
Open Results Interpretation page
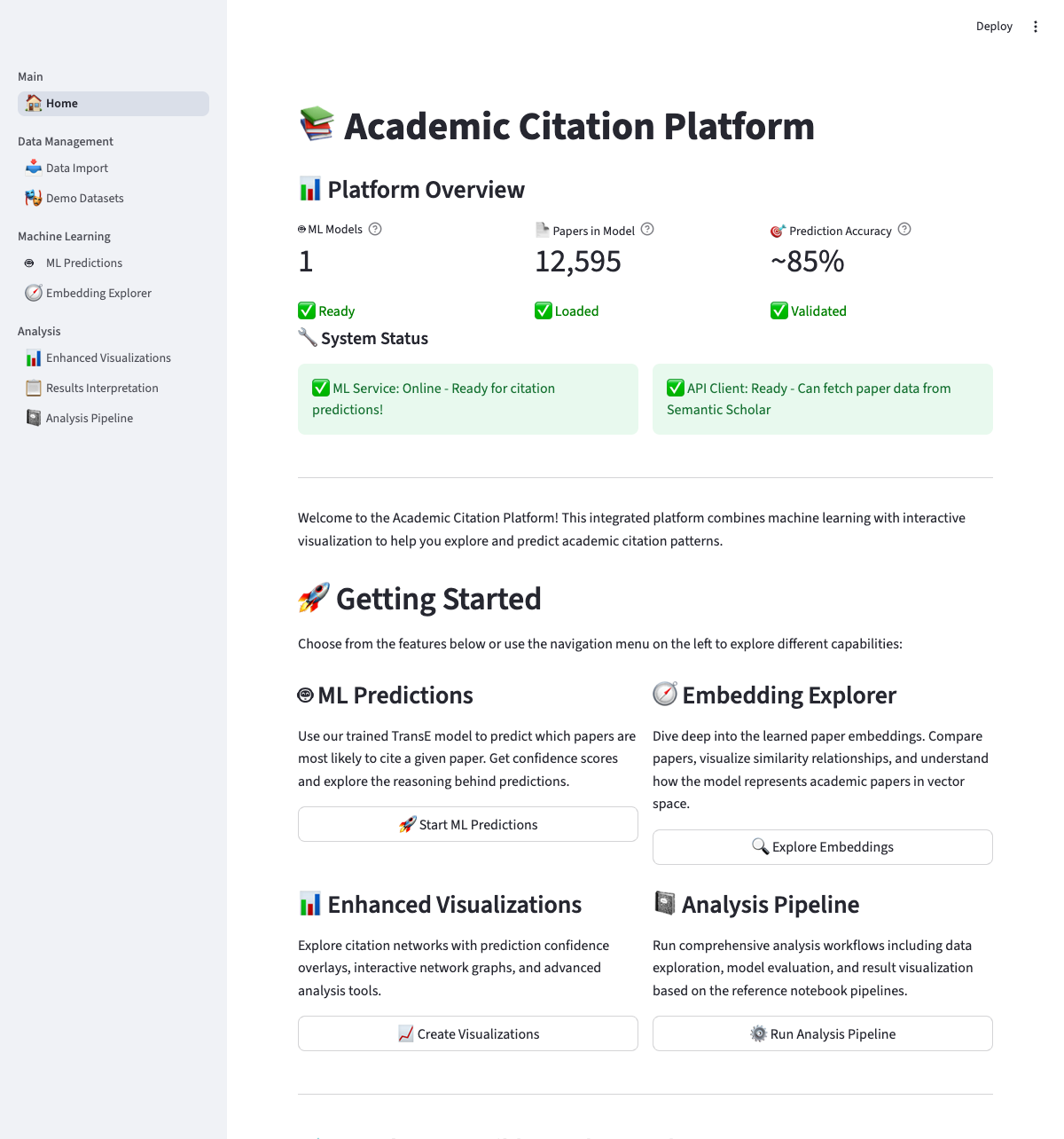(102, 389)
